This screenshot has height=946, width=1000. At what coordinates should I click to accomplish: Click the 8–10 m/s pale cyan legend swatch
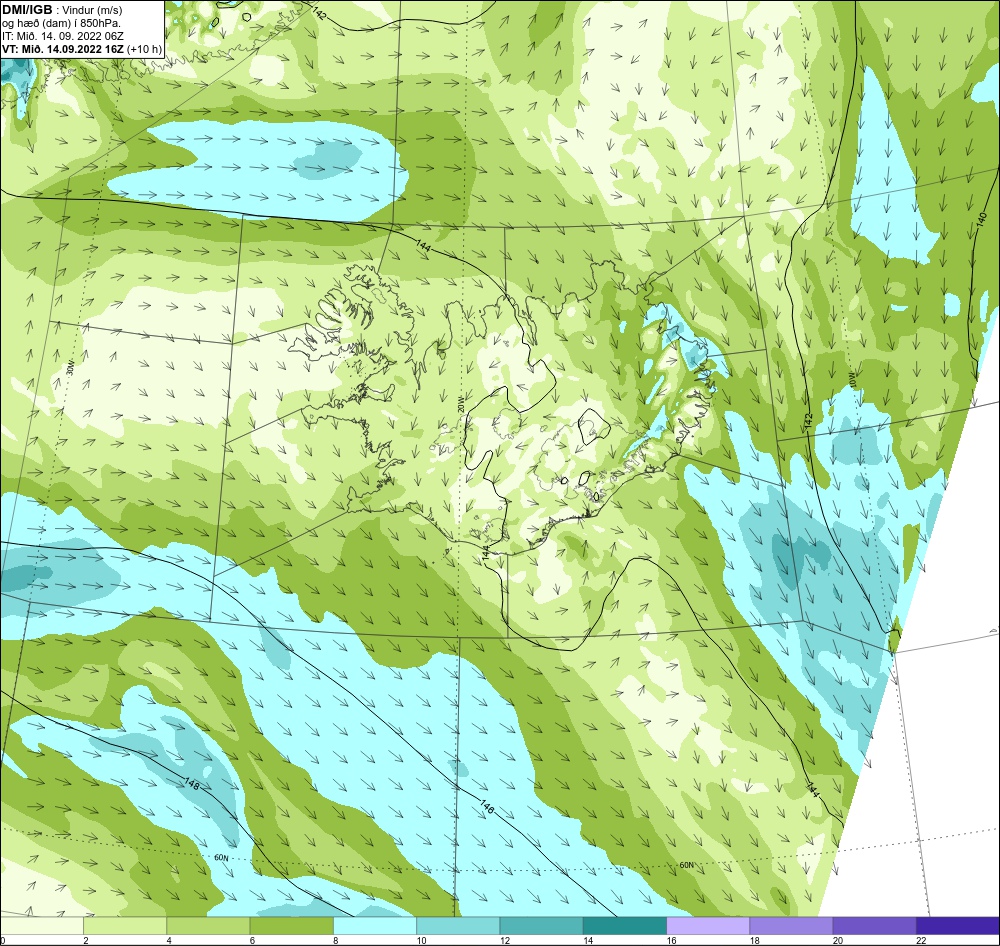(x=375, y=925)
